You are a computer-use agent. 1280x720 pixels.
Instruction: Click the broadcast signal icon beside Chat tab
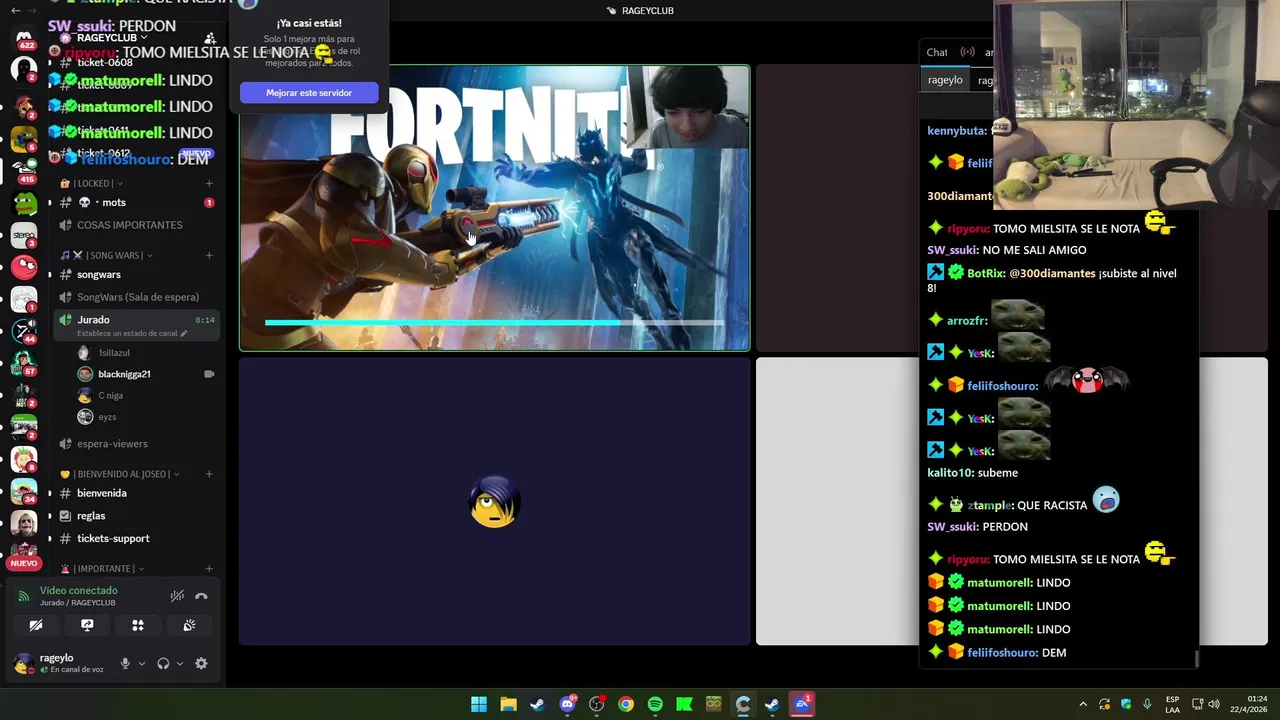click(x=967, y=52)
